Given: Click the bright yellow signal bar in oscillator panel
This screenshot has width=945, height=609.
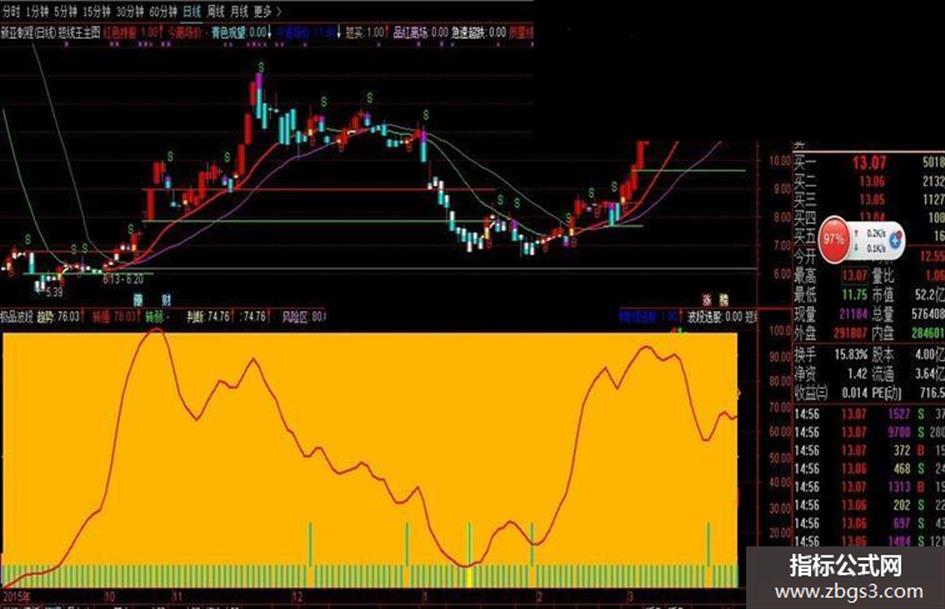Looking at the screenshot, I should point(469,555).
